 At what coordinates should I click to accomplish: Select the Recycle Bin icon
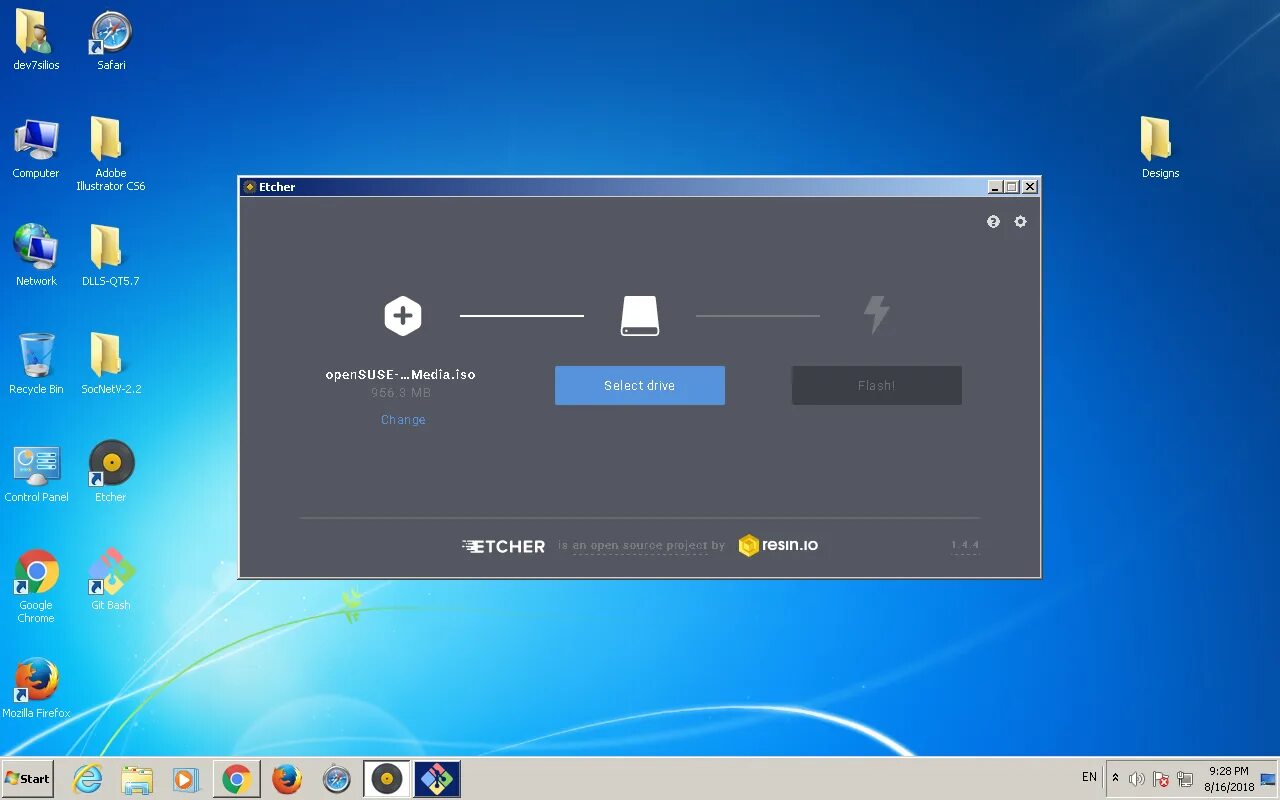point(36,364)
